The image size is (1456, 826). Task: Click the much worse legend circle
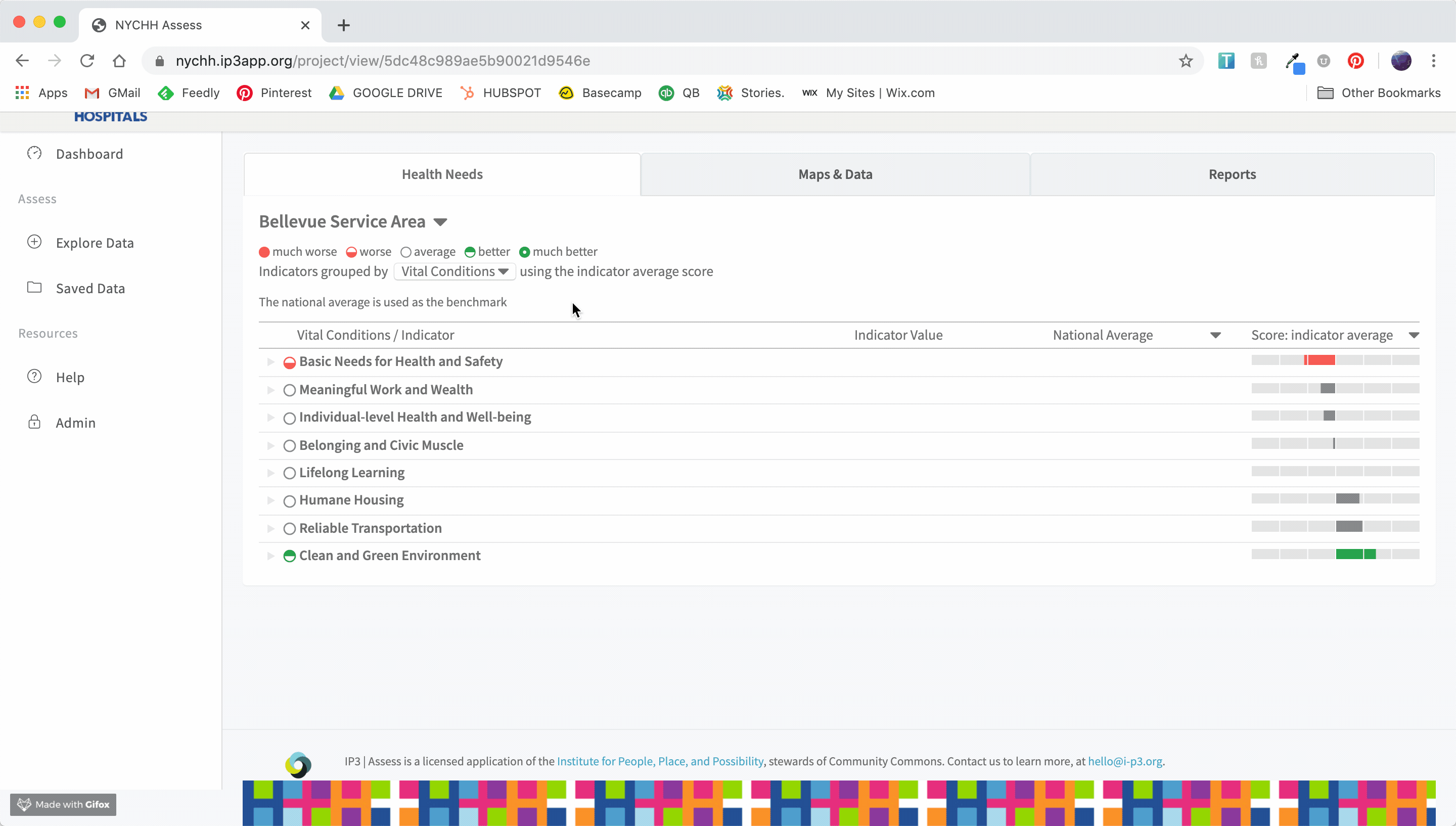coord(264,252)
